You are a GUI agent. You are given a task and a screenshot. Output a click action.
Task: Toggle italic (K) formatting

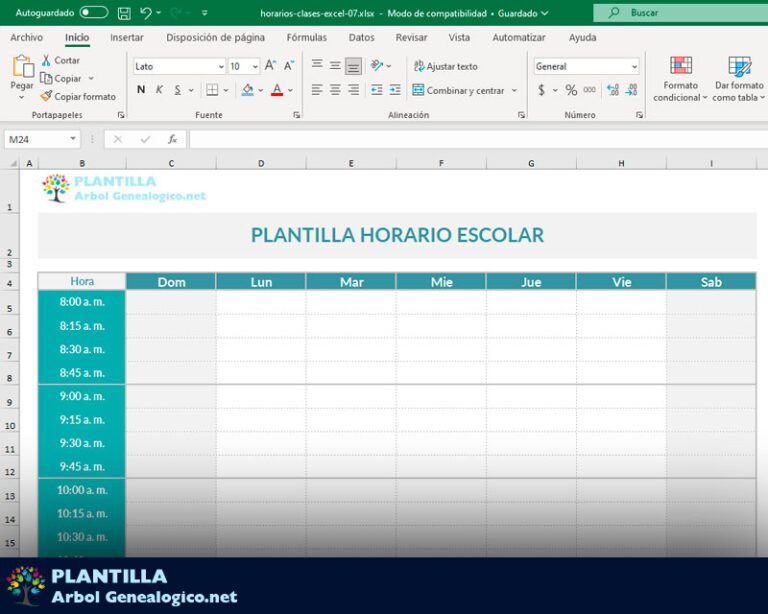[159, 90]
